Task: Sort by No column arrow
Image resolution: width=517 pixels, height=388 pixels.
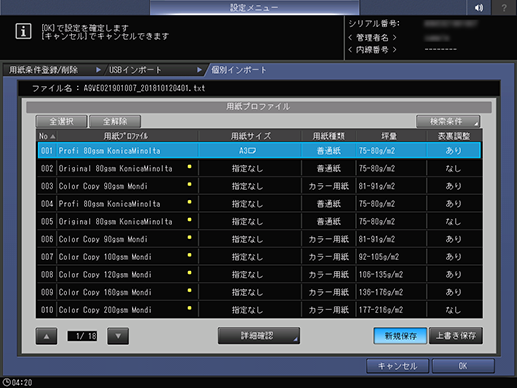Action: click(53, 136)
